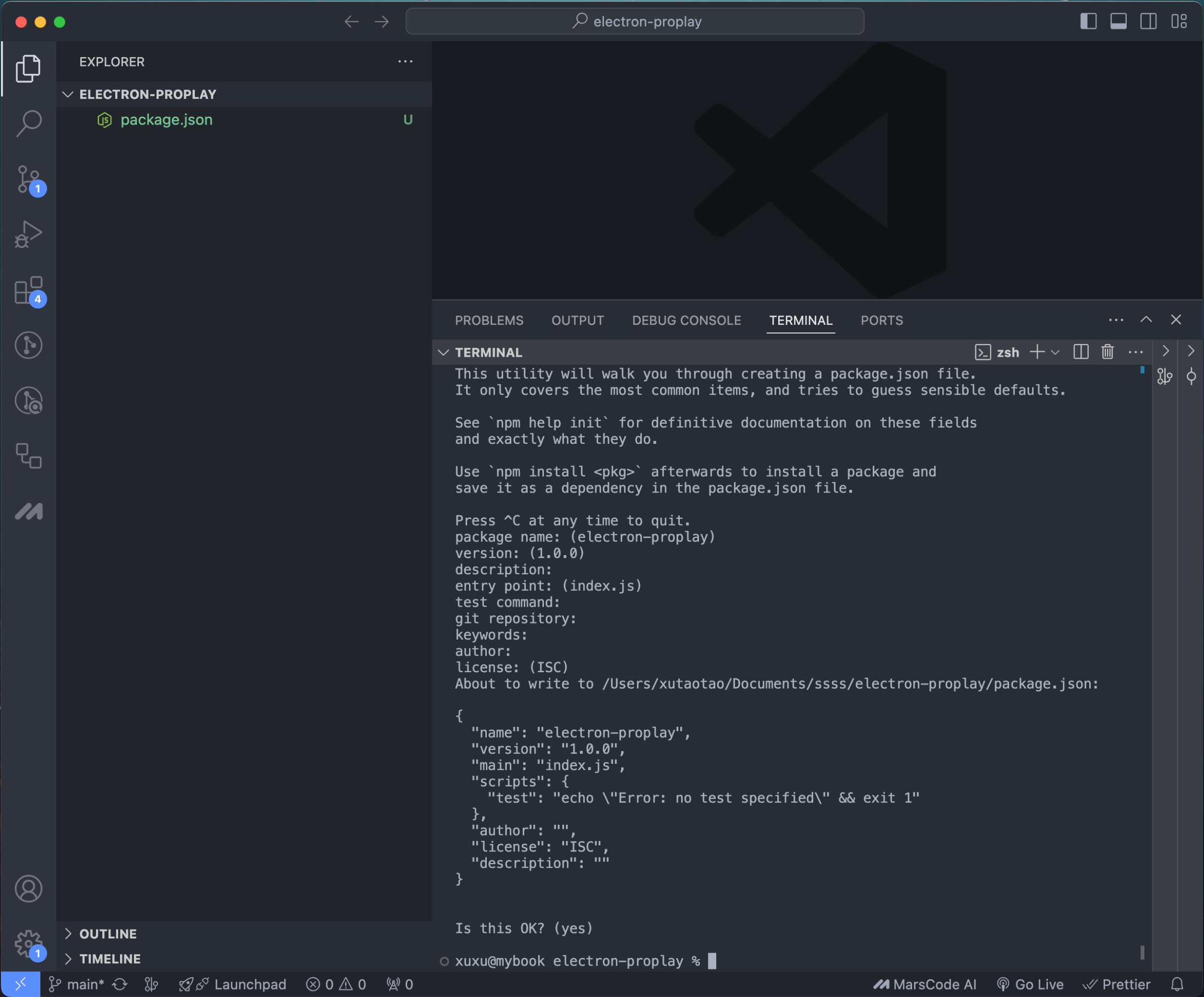Create a new terminal with plus
Image resolution: width=1204 pixels, height=997 pixels.
click(x=1037, y=352)
